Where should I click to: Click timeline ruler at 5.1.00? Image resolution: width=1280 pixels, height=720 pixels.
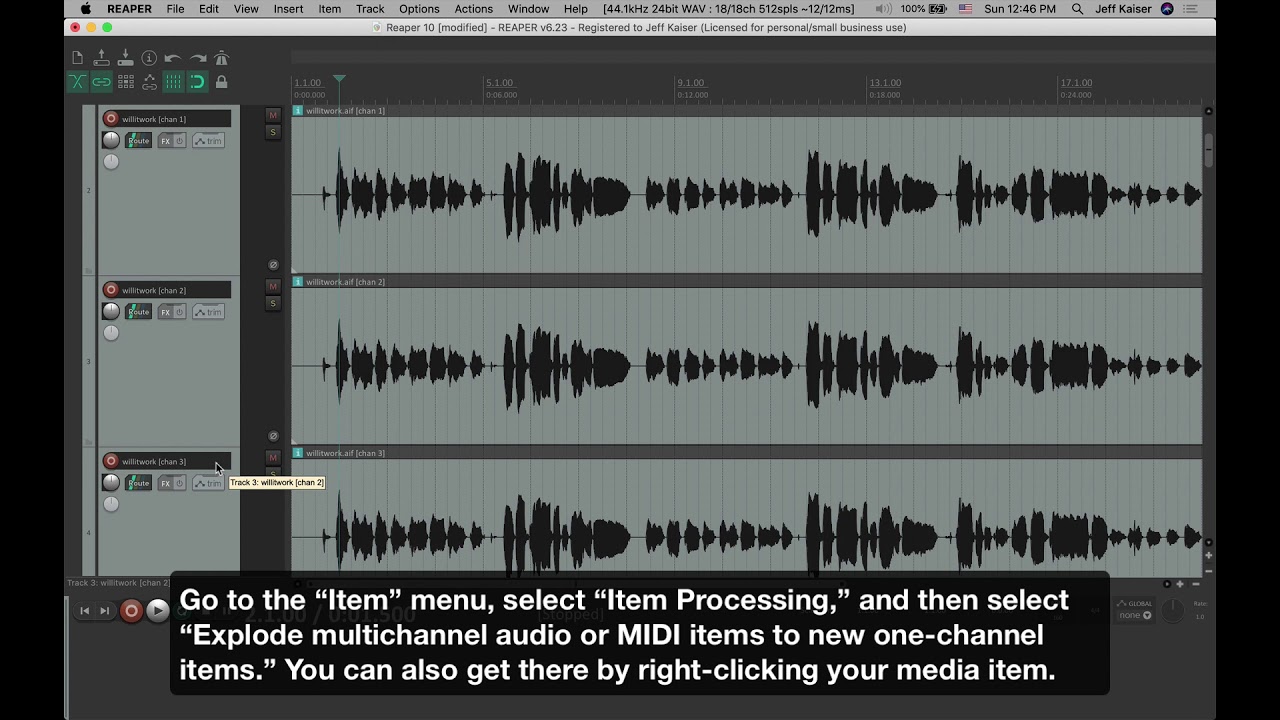tap(499, 83)
